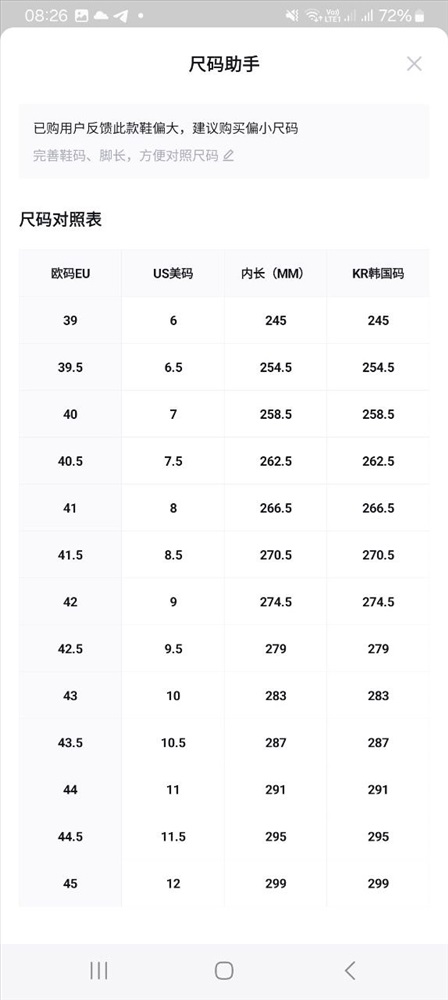The height and width of the screenshot is (1000, 448).
Task: Tap the US size 10.5 cell
Action: coord(173,742)
